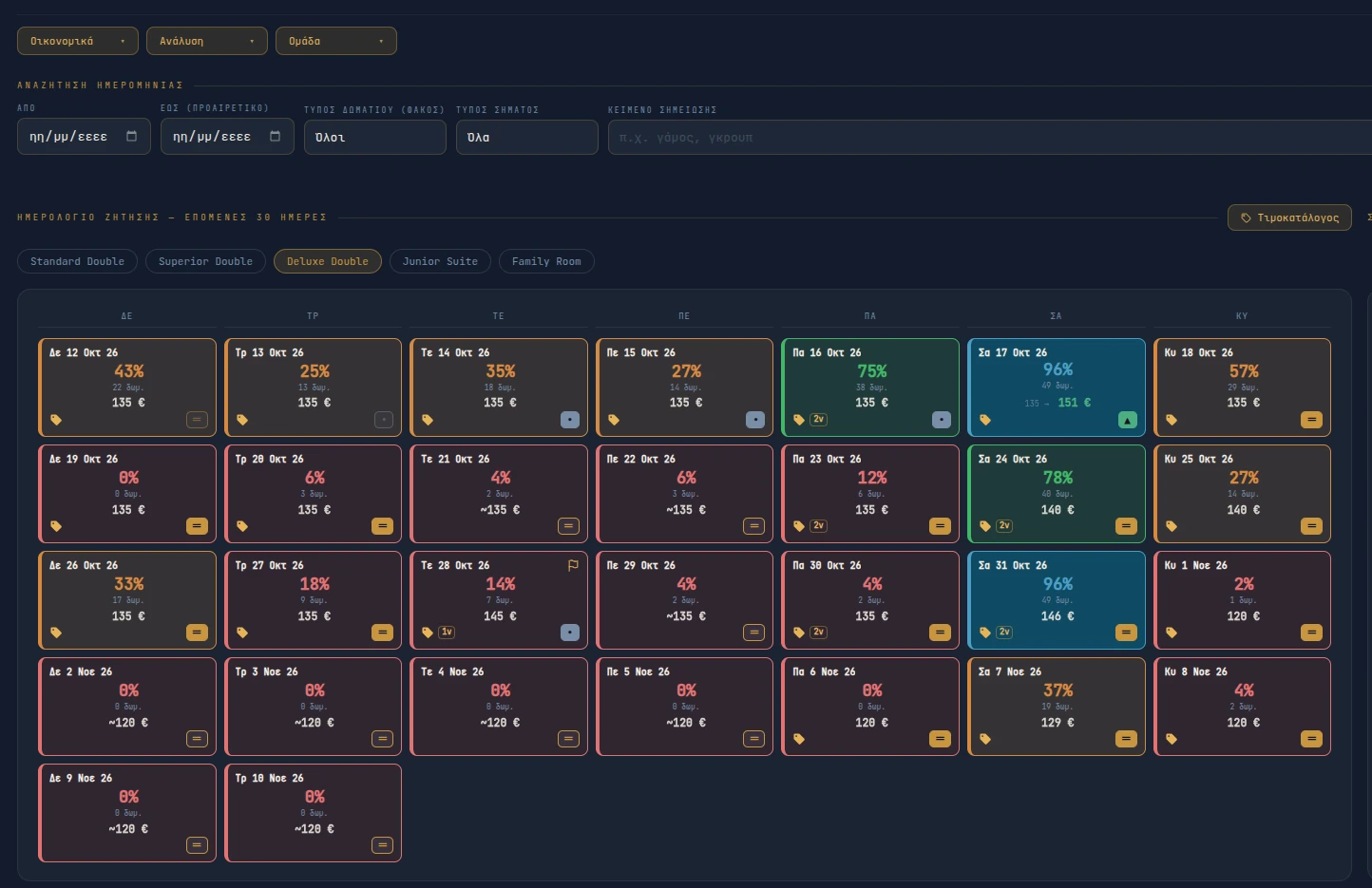Open the calendar picker in the Έως date field

coord(275,137)
